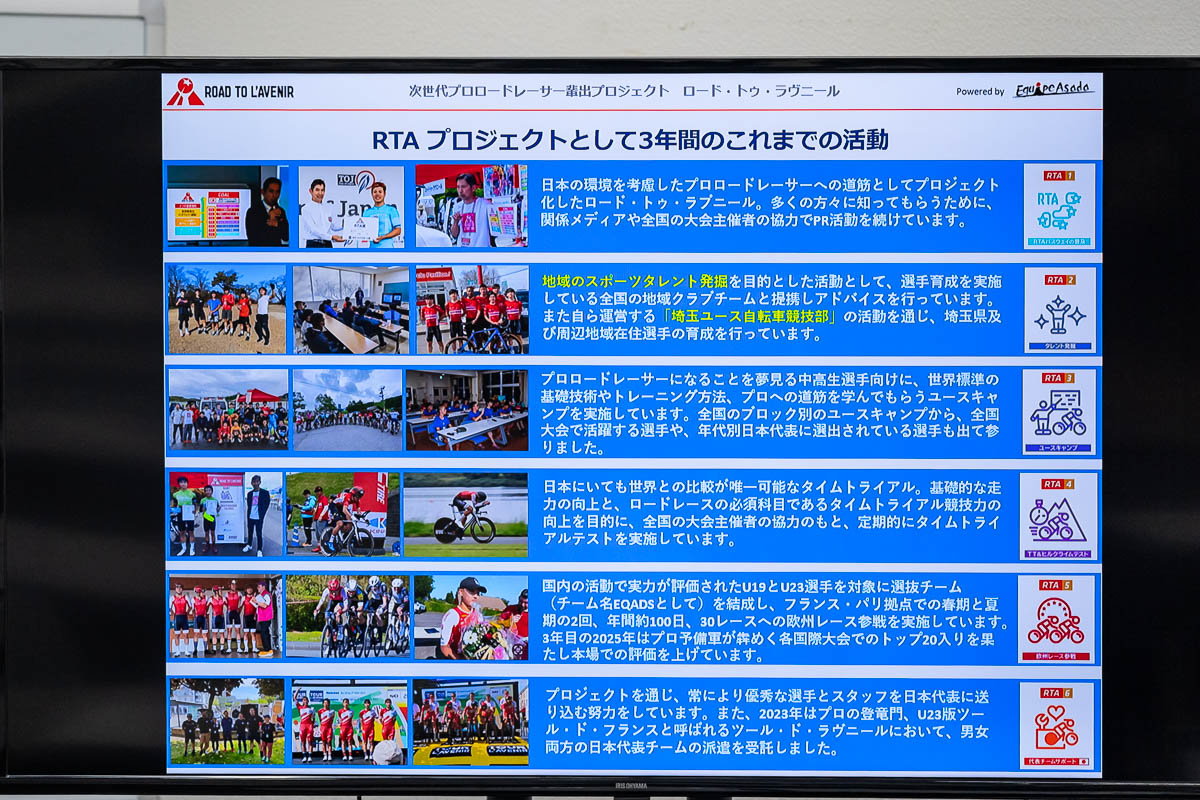Click the RTA 1 pathway icon

[x=1059, y=205]
